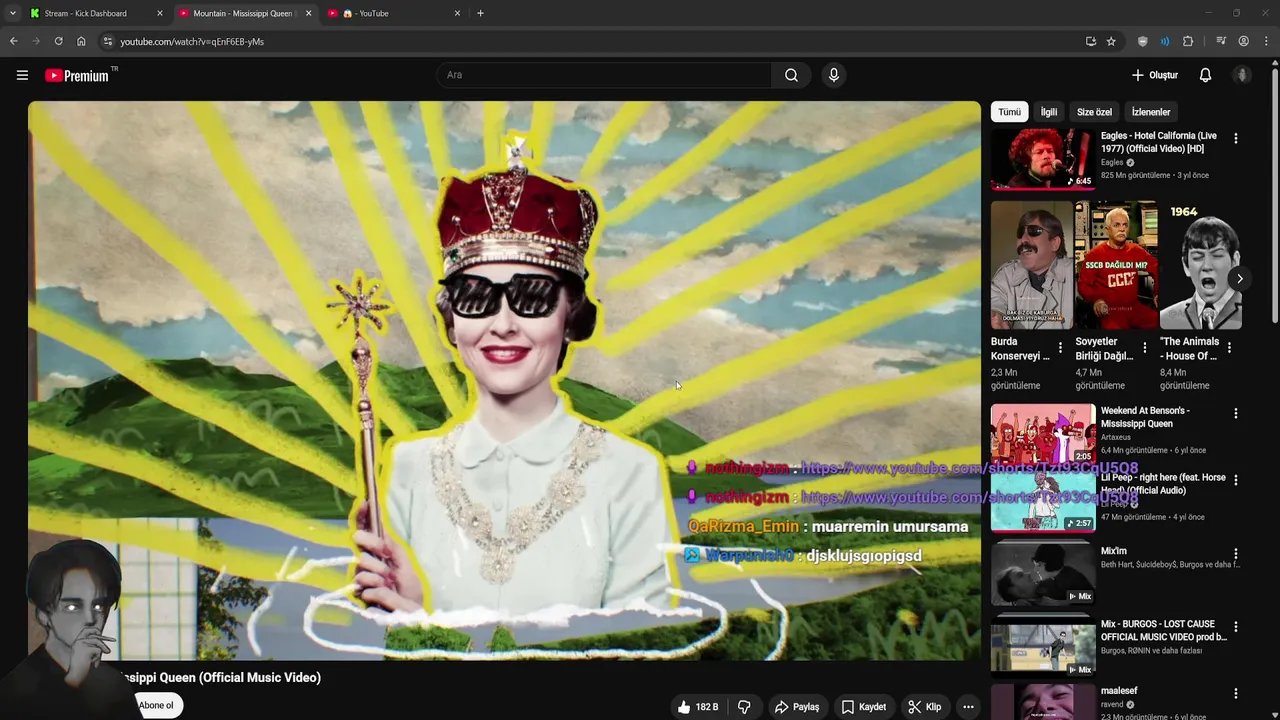This screenshot has height=720, width=1280.
Task: Reload the current page
Action: (x=58, y=41)
